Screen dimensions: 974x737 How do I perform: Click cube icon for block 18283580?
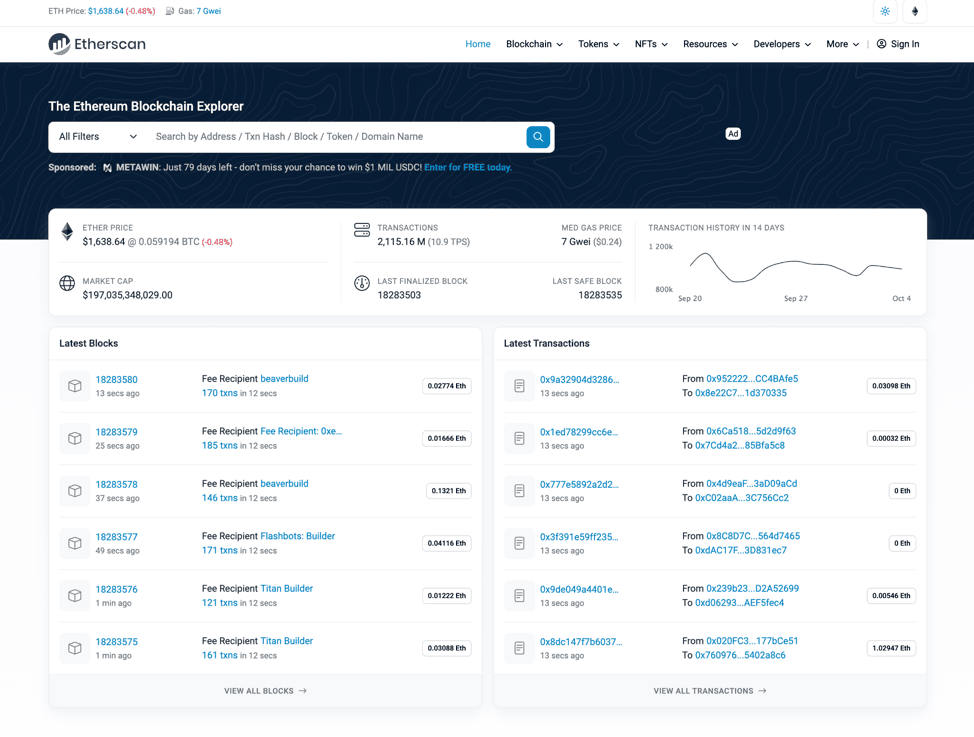point(75,386)
